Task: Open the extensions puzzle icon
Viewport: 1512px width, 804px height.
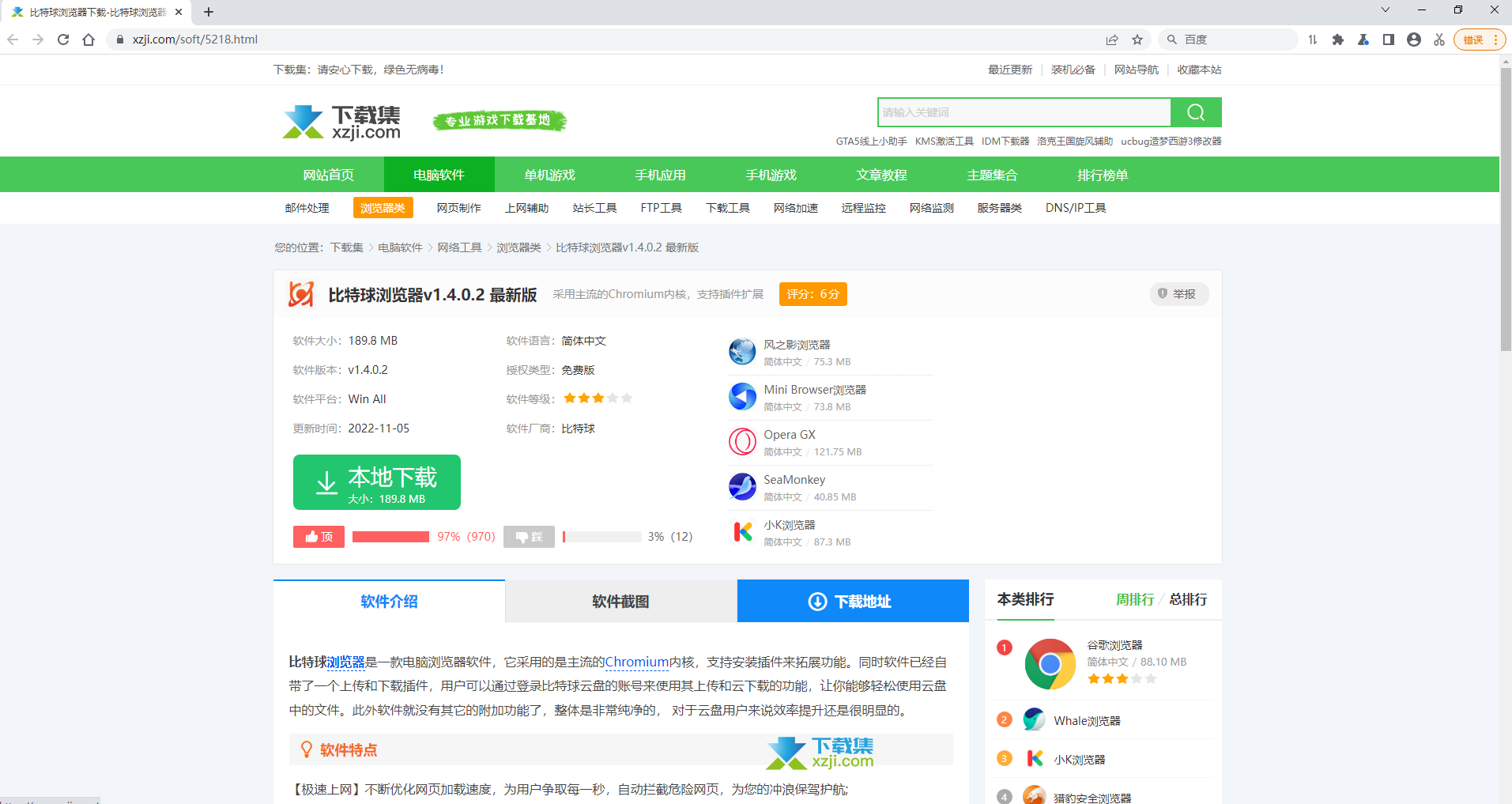Action: [x=1338, y=40]
